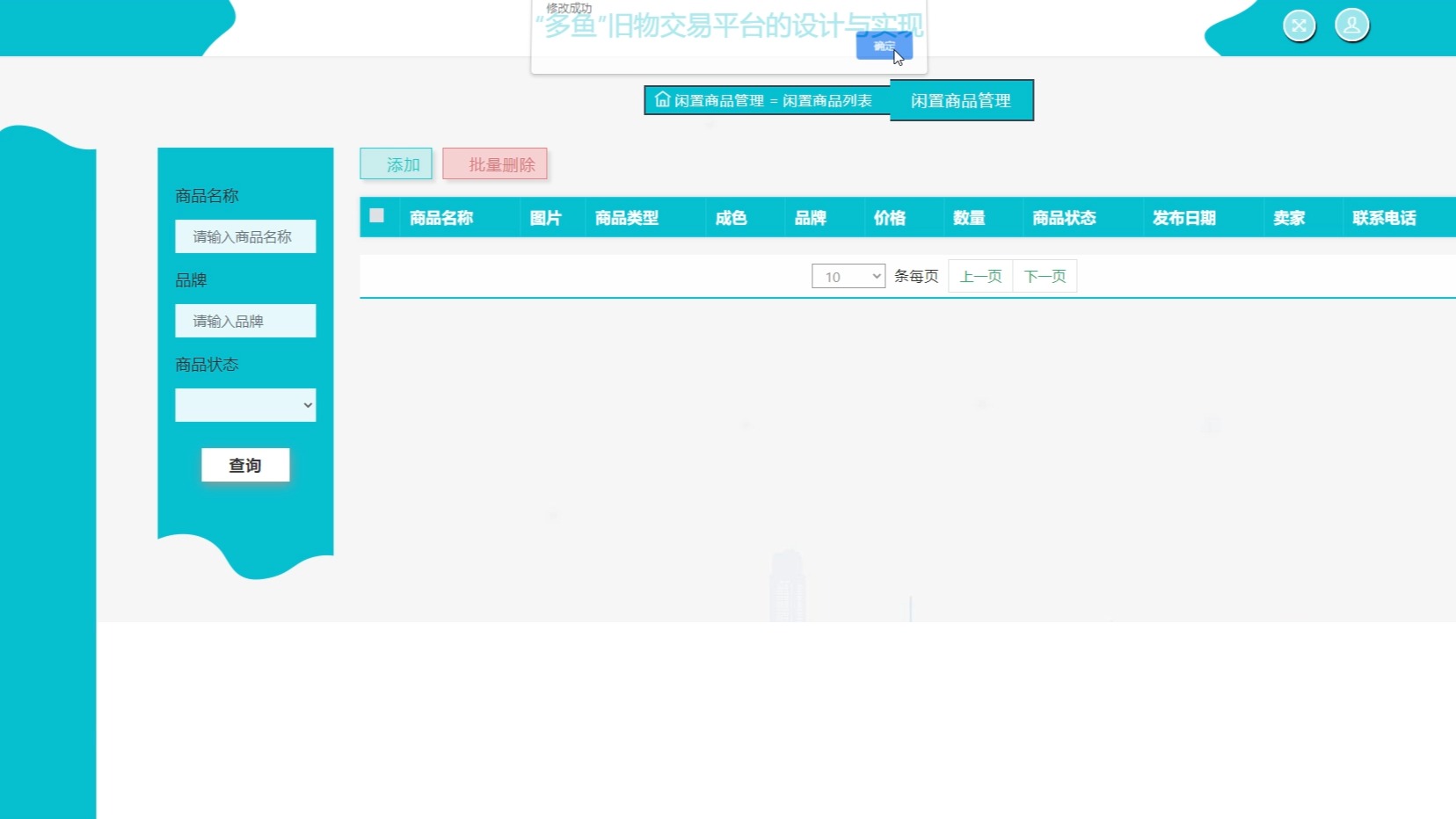The image size is (1456, 819).
Task: Click the 商品类型 column header
Action: 627,218
